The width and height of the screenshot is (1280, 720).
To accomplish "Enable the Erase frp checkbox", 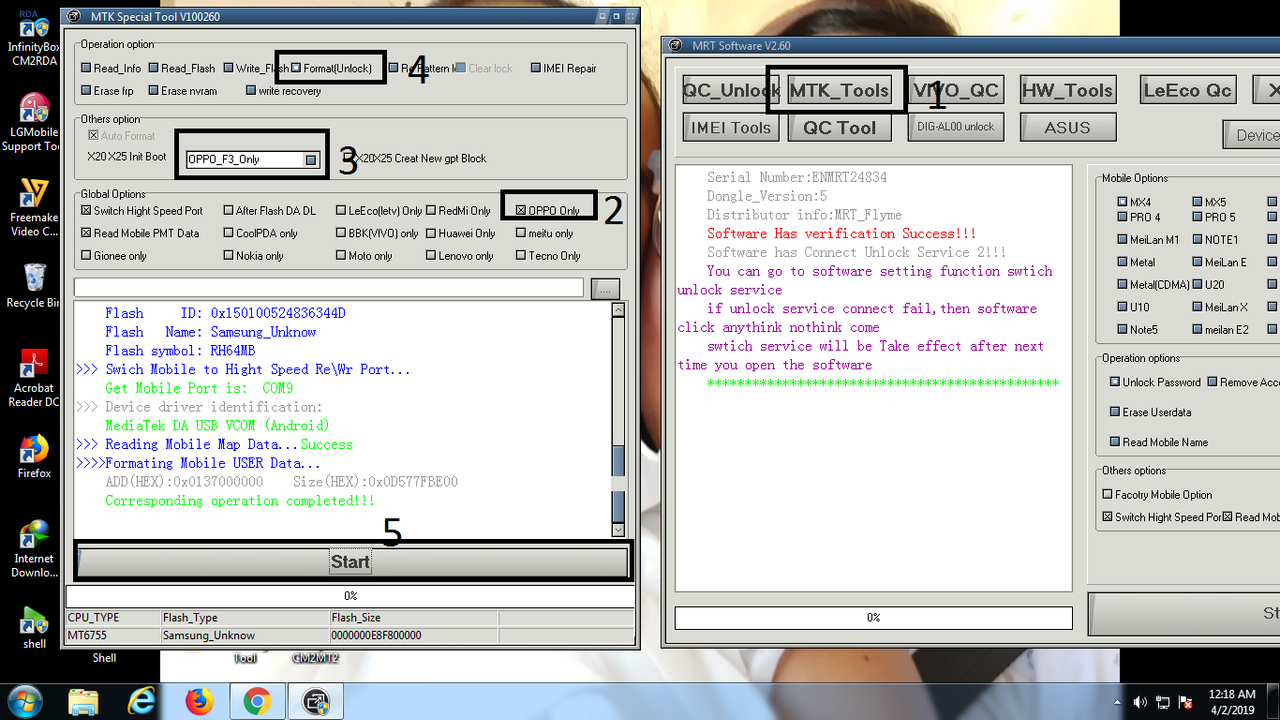I will (86, 91).
